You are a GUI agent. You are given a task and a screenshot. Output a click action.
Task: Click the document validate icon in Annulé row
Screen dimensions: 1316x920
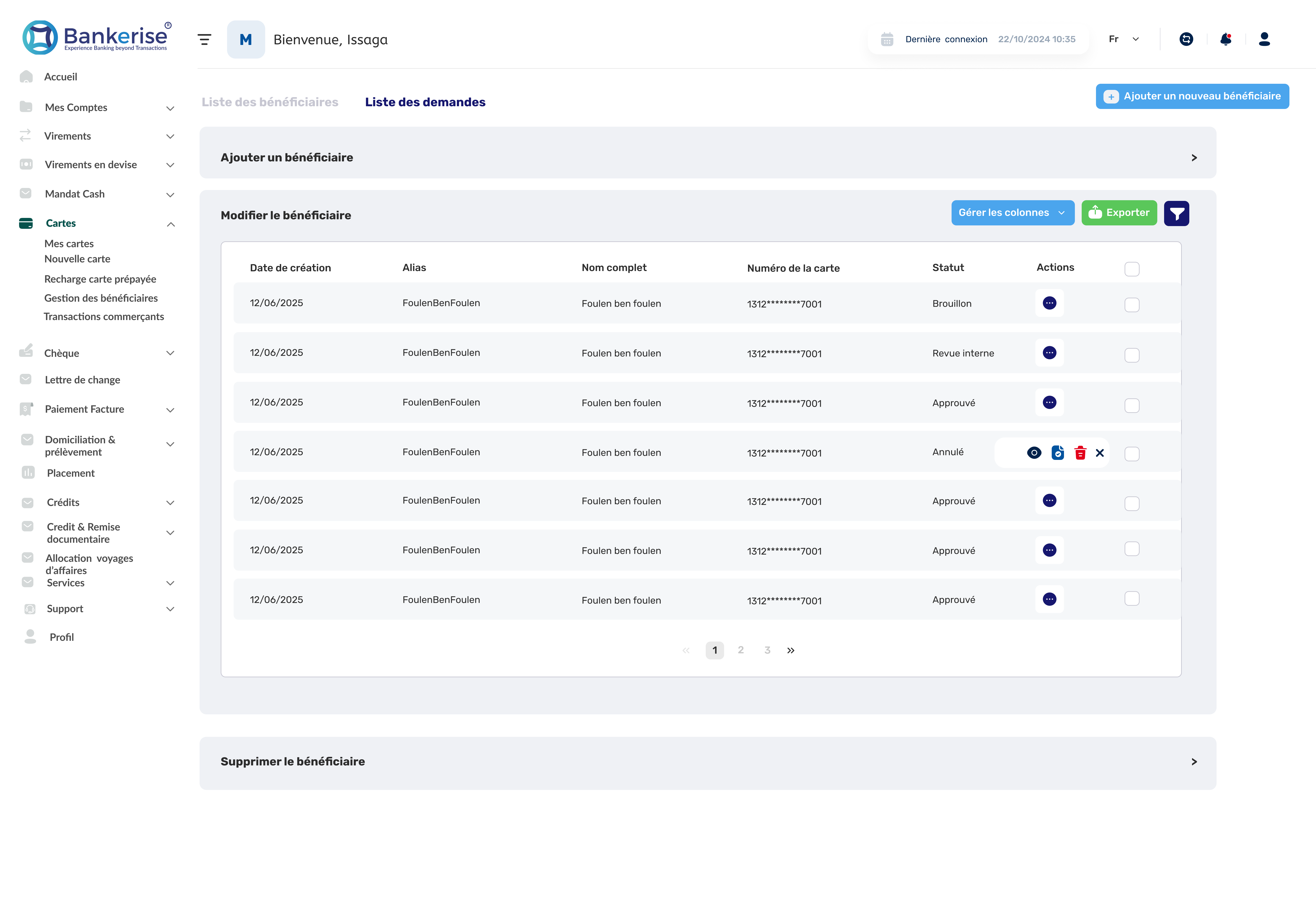[1058, 453]
